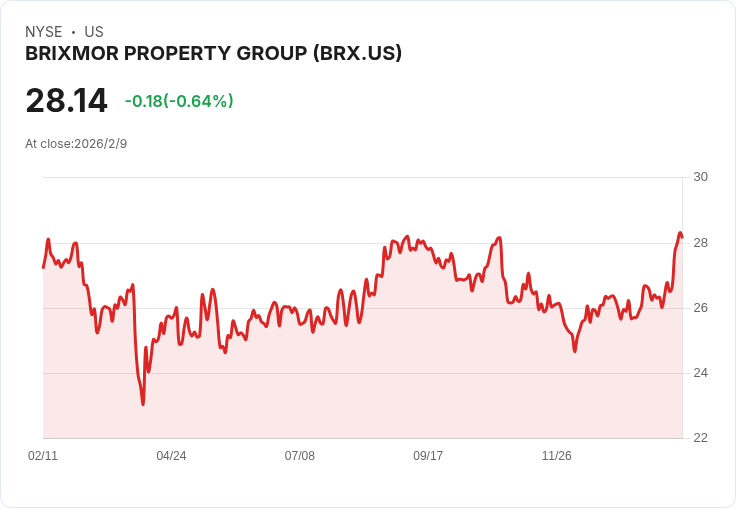The height and width of the screenshot is (508, 736).
Task: Click the 02/11 date axis label
Action: coord(43,456)
